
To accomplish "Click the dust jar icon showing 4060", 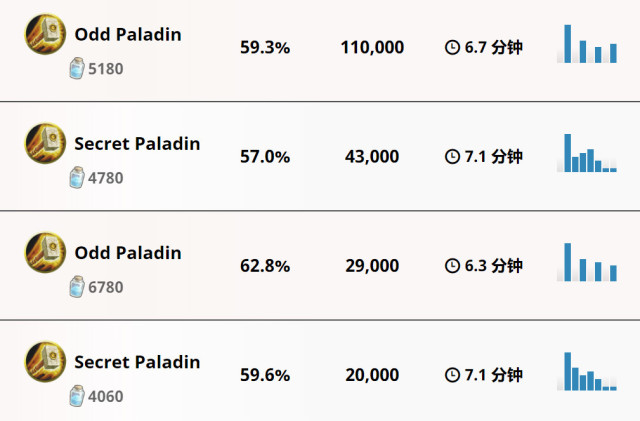I will (77, 396).
